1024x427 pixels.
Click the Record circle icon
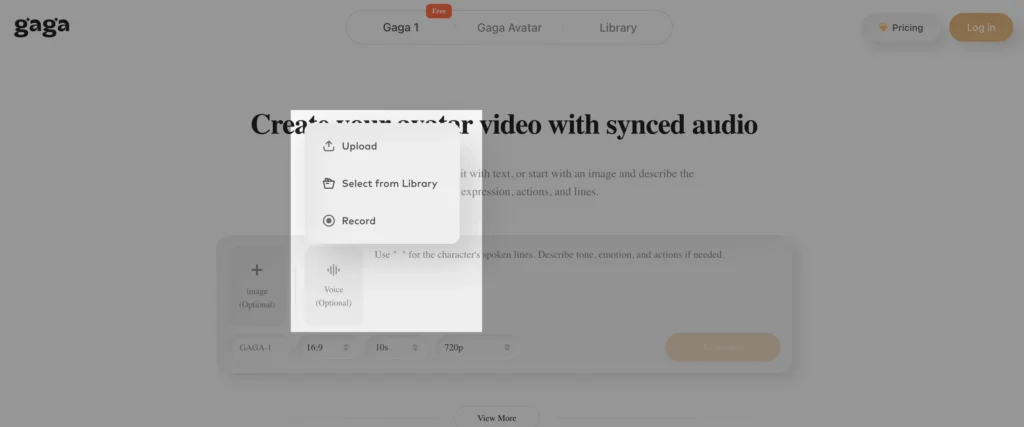tap(328, 221)
